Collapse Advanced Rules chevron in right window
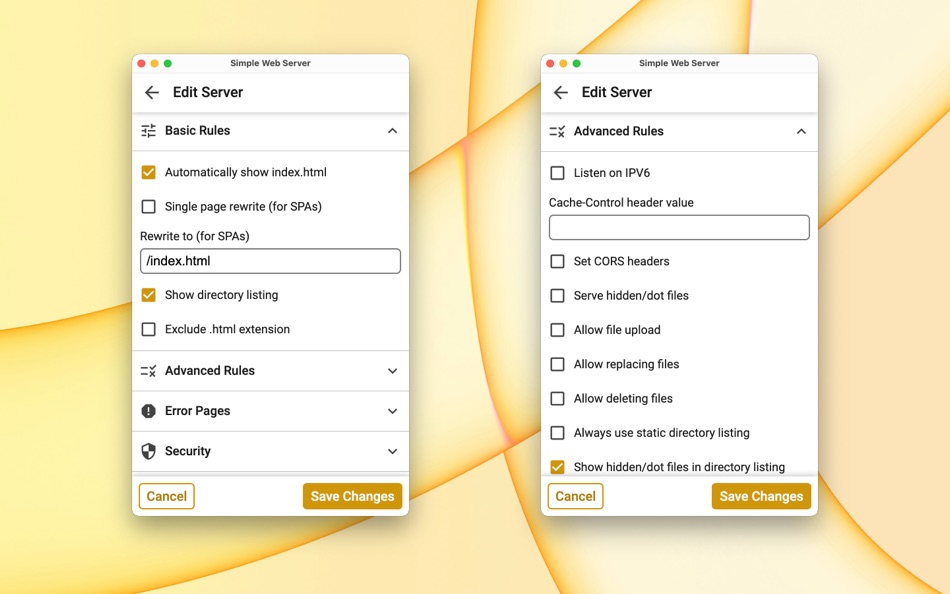 tap(801, 132)
